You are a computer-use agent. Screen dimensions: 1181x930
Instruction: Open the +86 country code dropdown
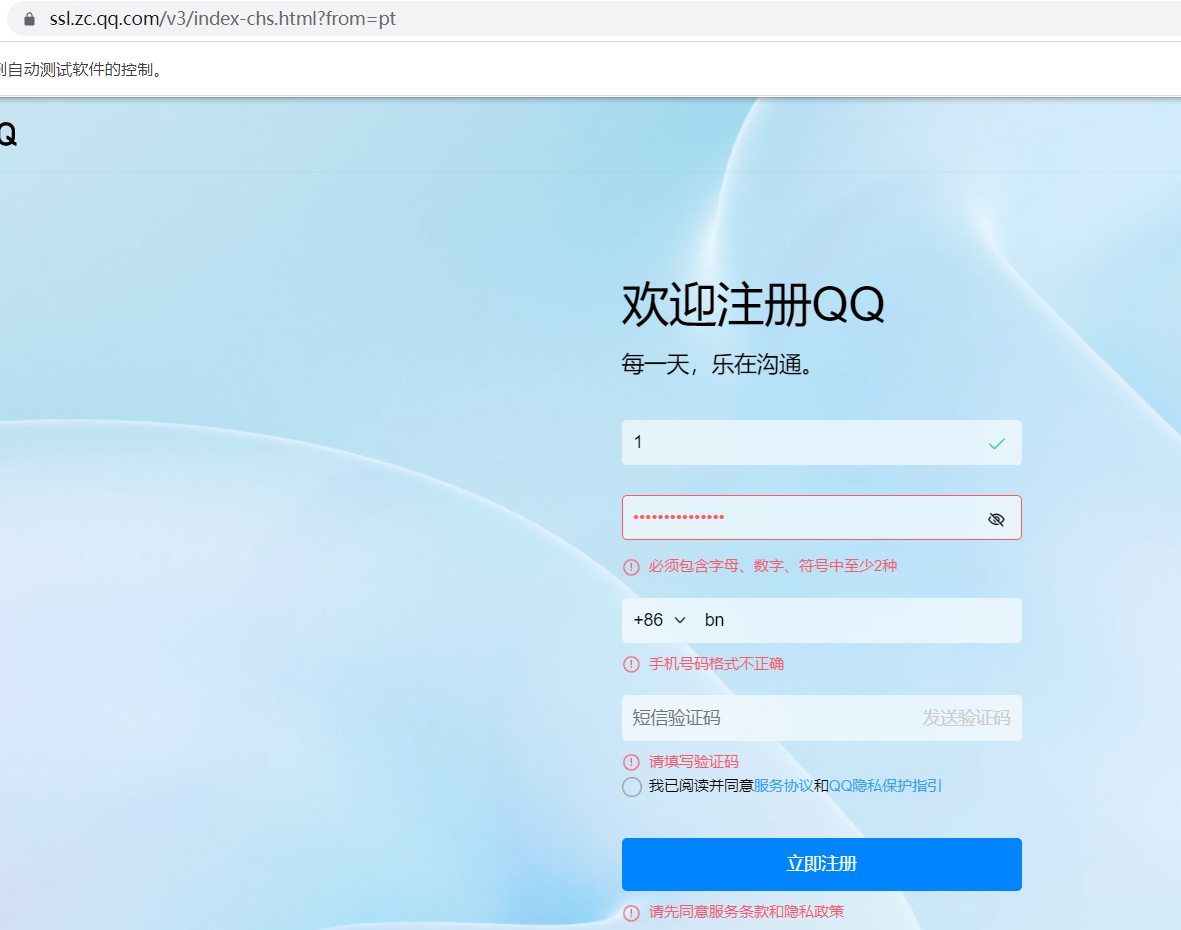click(659, 620)
